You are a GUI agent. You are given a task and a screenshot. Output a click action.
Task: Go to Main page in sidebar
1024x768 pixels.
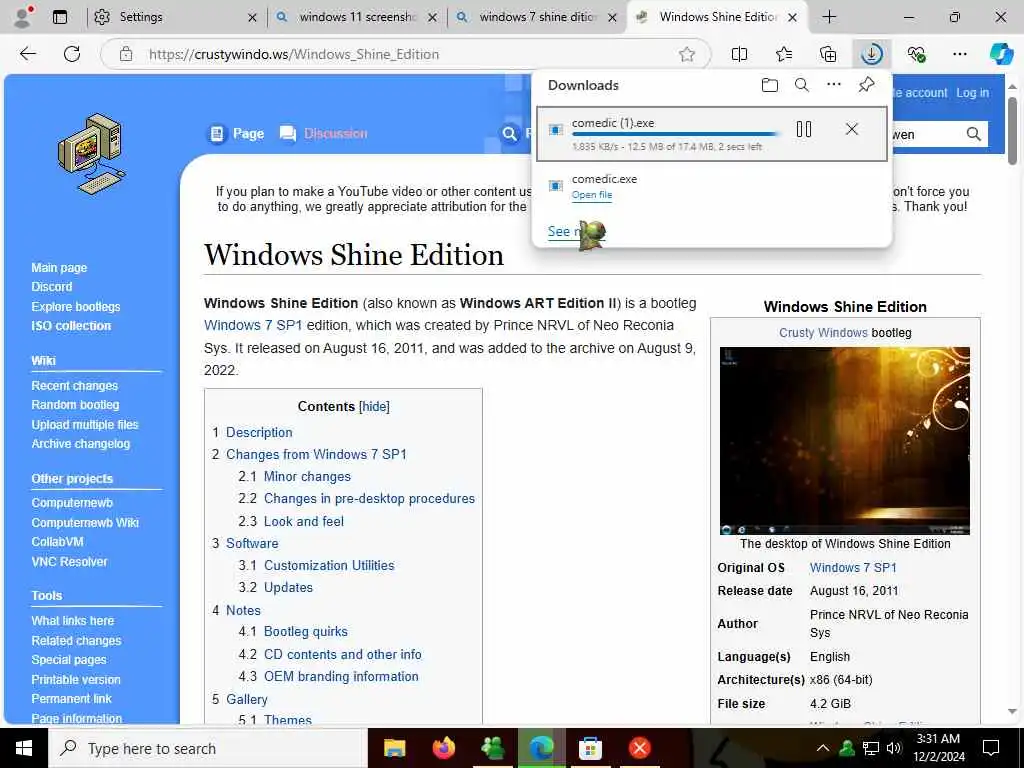point(59,268)
